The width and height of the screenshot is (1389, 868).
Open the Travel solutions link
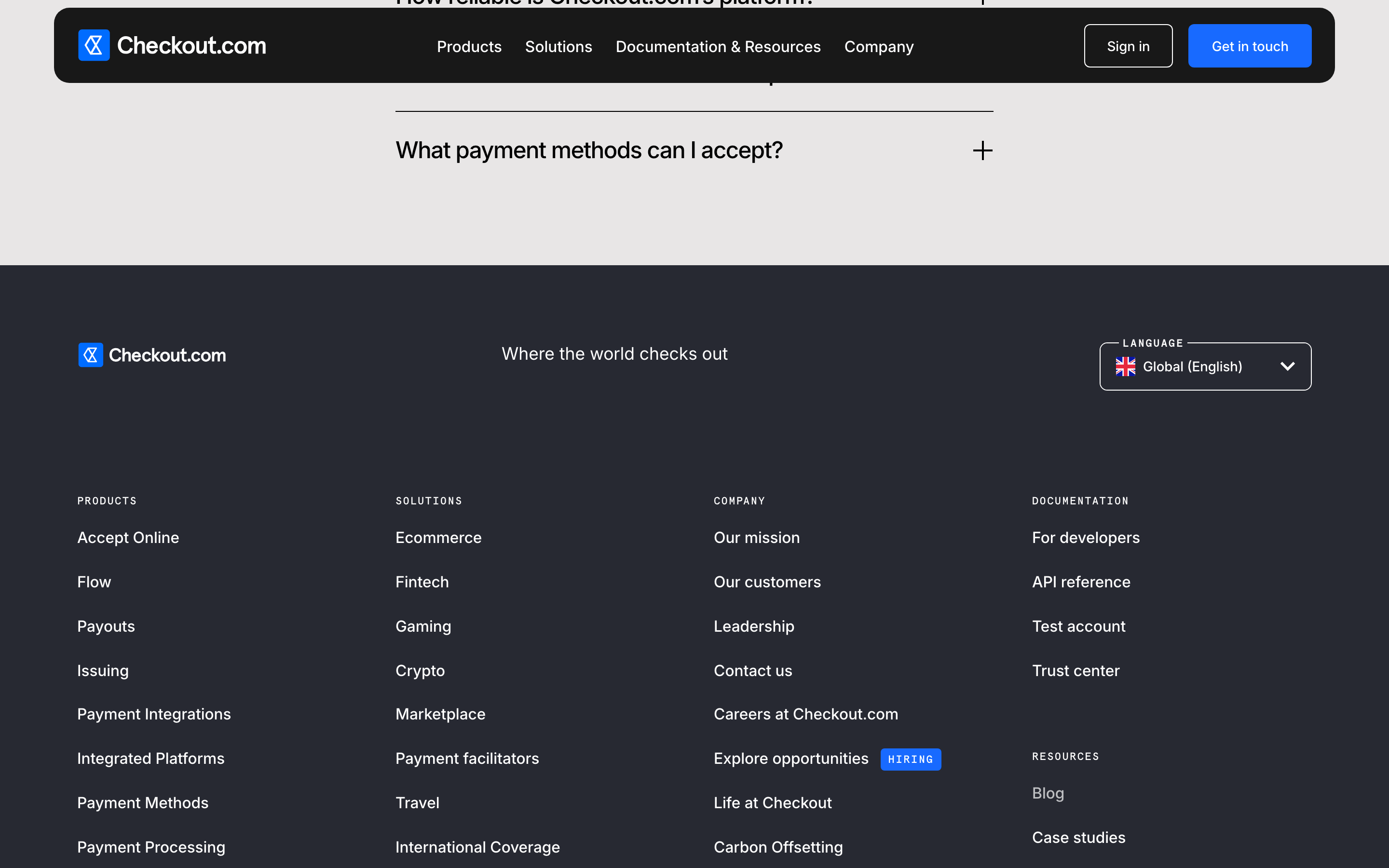point(417,802)
